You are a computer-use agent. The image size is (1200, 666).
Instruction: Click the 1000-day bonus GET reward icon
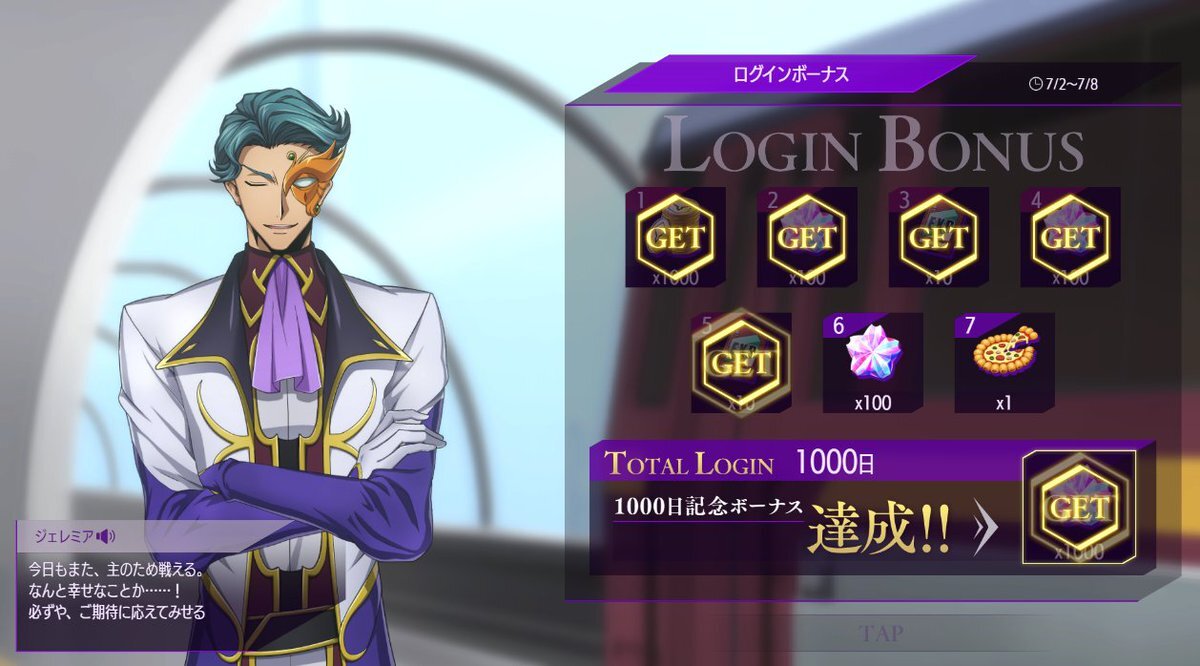coord(1079,507)
